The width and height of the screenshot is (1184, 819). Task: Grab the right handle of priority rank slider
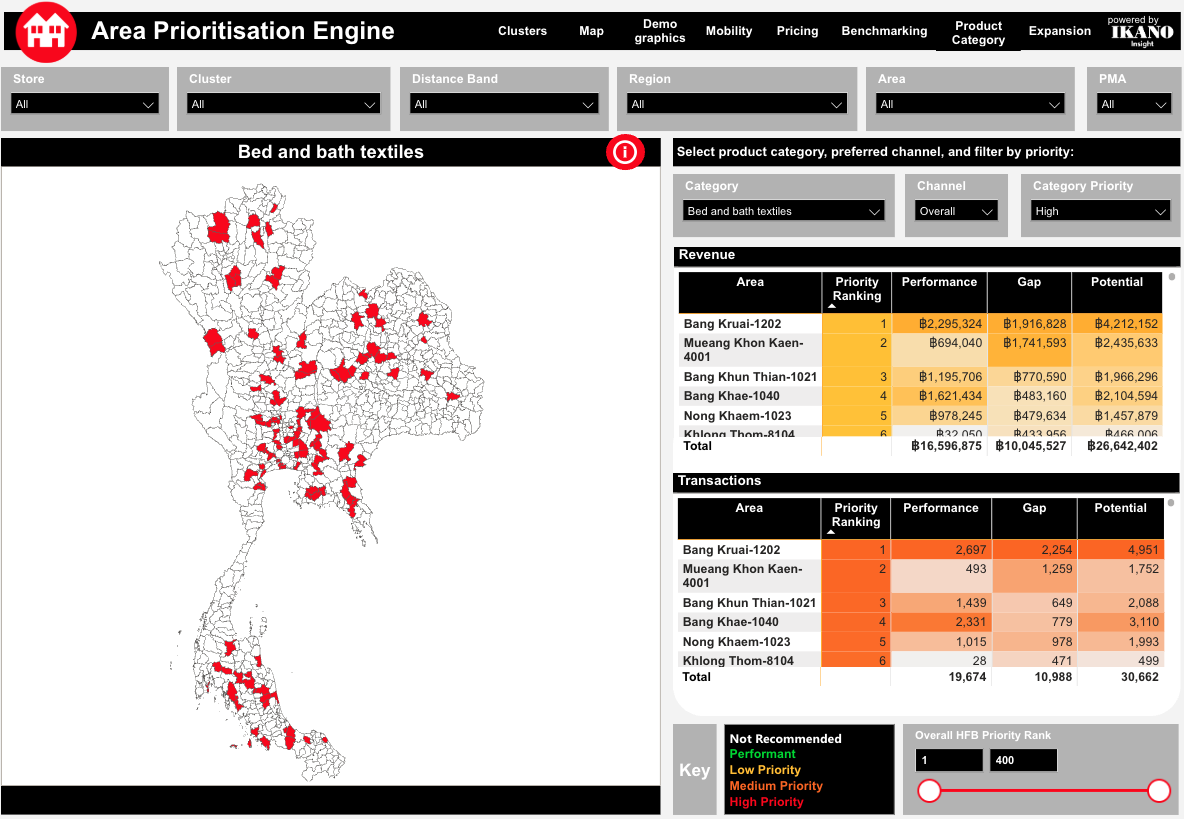coord(1158,791)
